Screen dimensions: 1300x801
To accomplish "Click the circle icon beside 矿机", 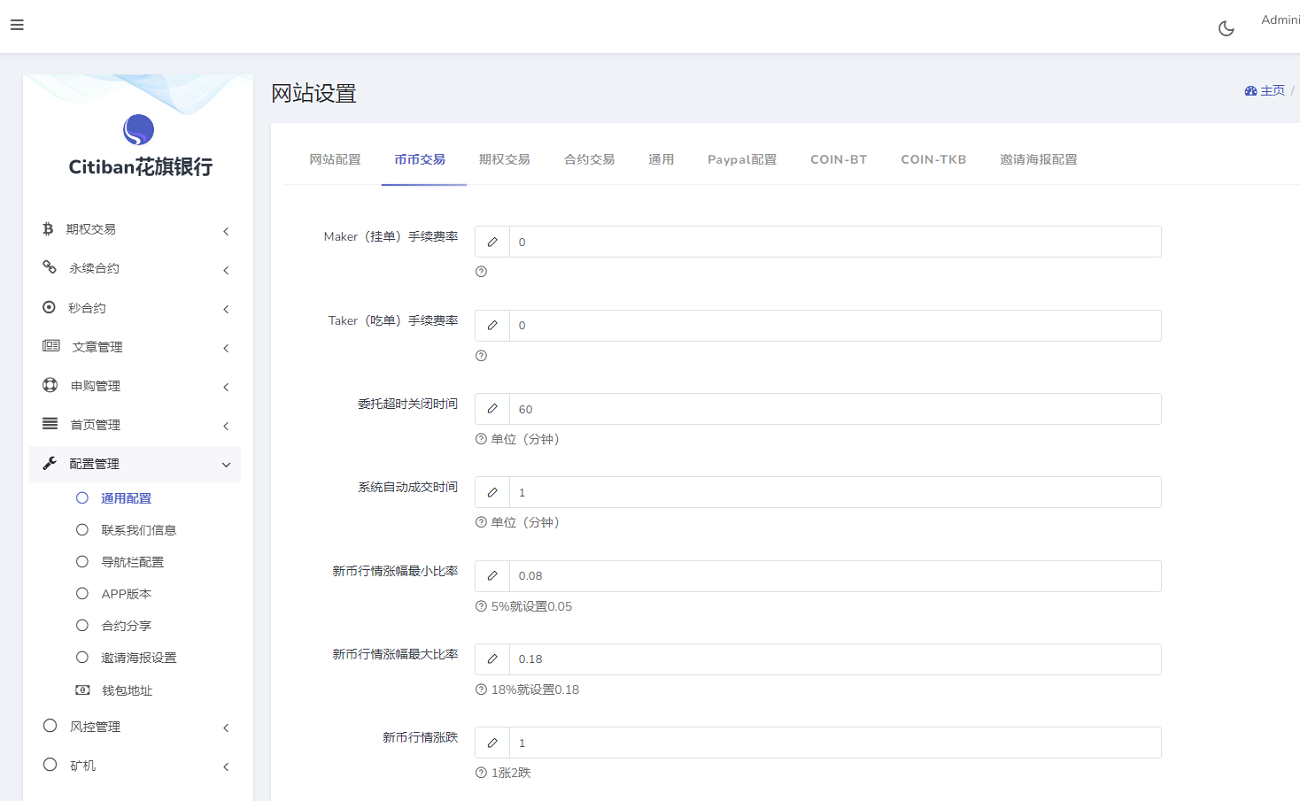I will [x=50, y=764].
